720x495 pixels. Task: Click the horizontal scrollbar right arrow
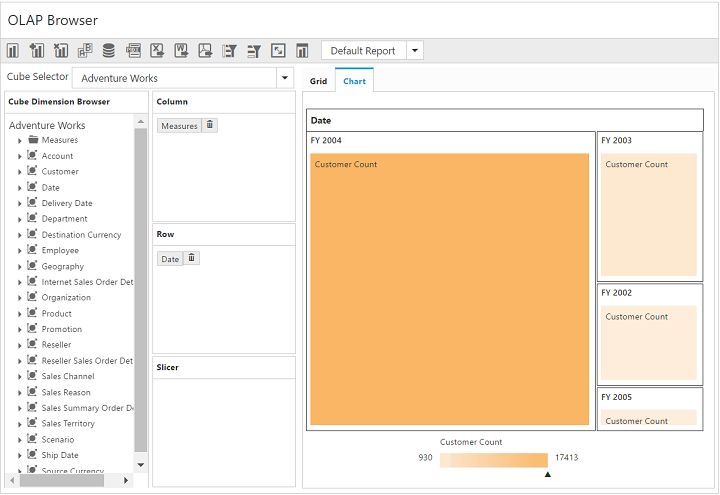pos(126,480)
